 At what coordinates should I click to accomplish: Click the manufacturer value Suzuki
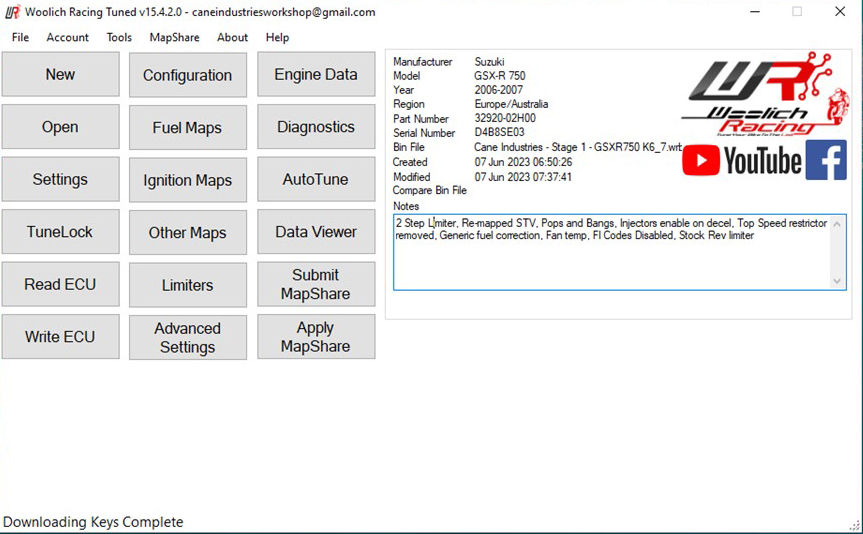click(489, 62)
